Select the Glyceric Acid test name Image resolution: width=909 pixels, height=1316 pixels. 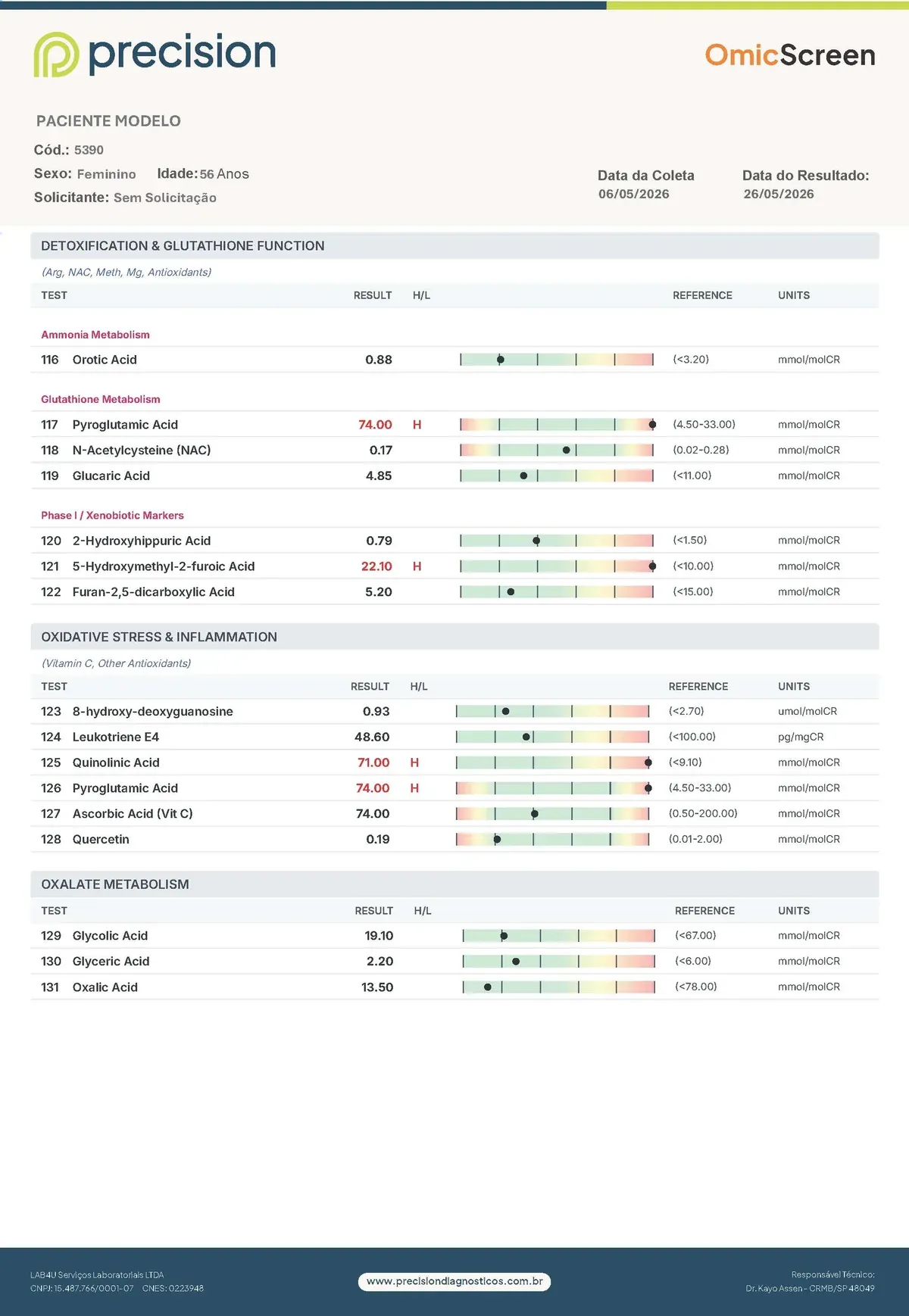click(x=111, y=962)
